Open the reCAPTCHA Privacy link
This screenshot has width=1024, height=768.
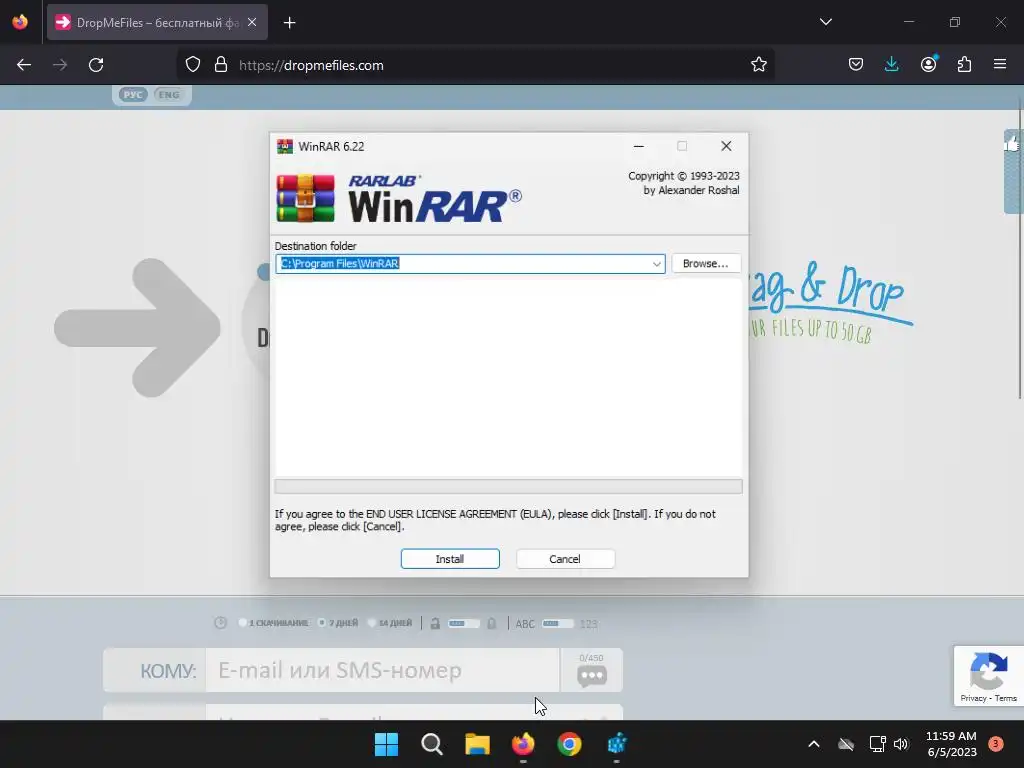973,698
